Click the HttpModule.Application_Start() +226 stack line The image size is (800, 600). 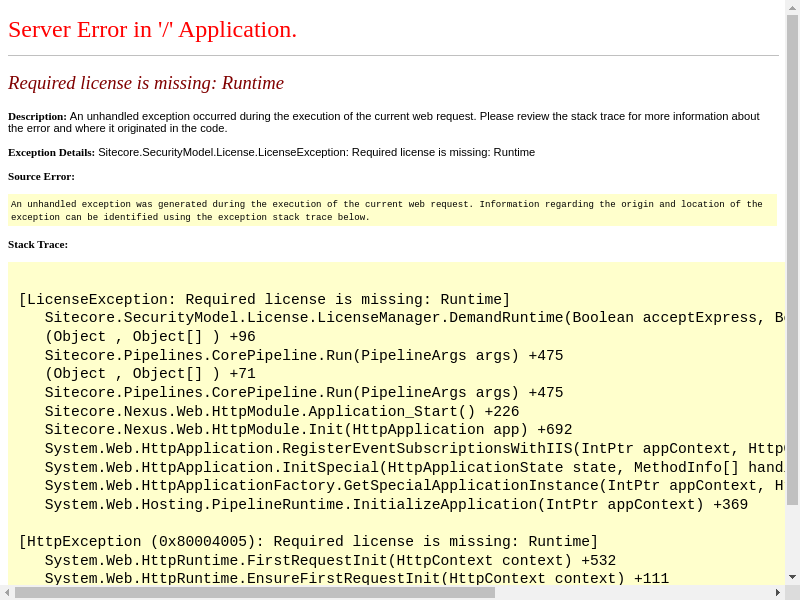[281, 411]
